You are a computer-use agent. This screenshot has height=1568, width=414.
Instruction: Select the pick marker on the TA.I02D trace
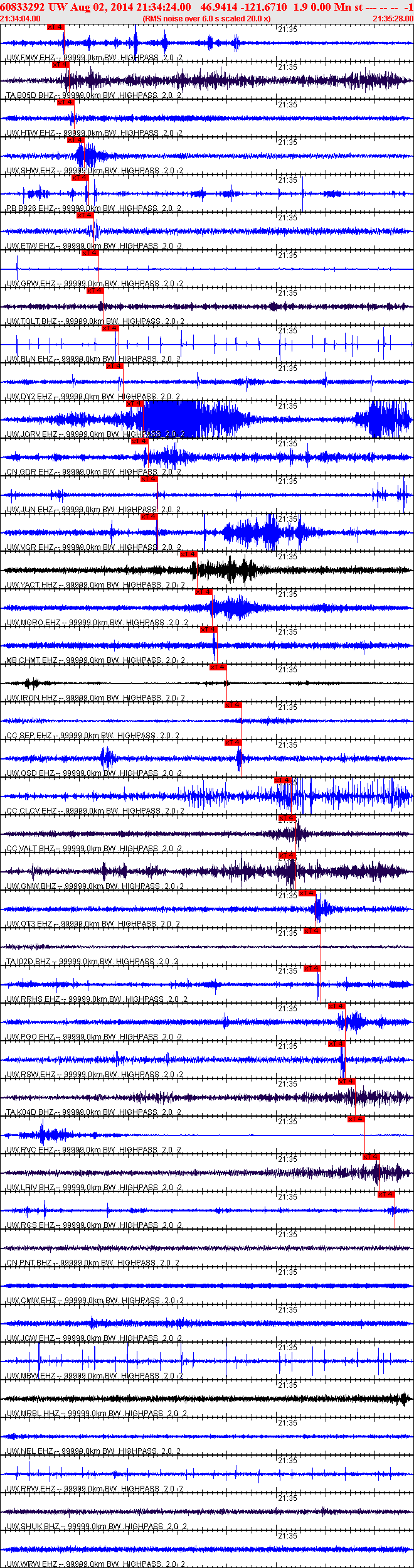[x=312, y=931]
